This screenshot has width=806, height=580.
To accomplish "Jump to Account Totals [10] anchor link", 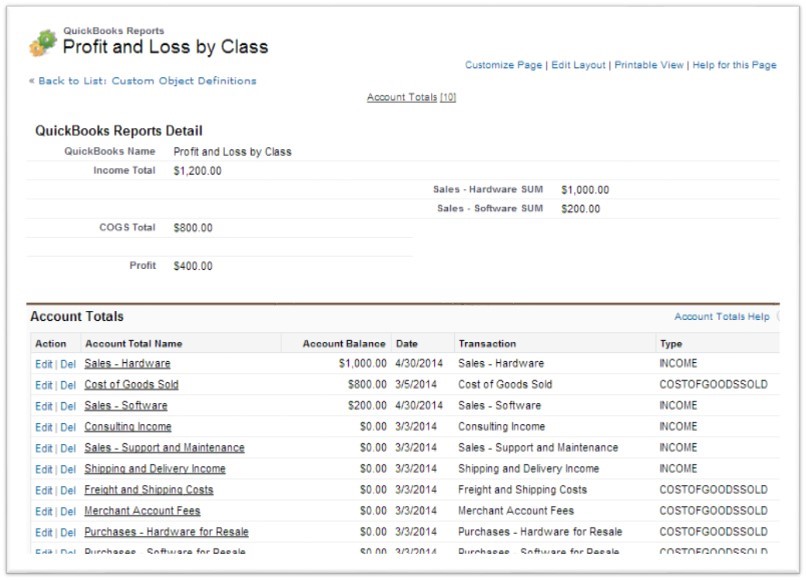I will coord(411,97).
